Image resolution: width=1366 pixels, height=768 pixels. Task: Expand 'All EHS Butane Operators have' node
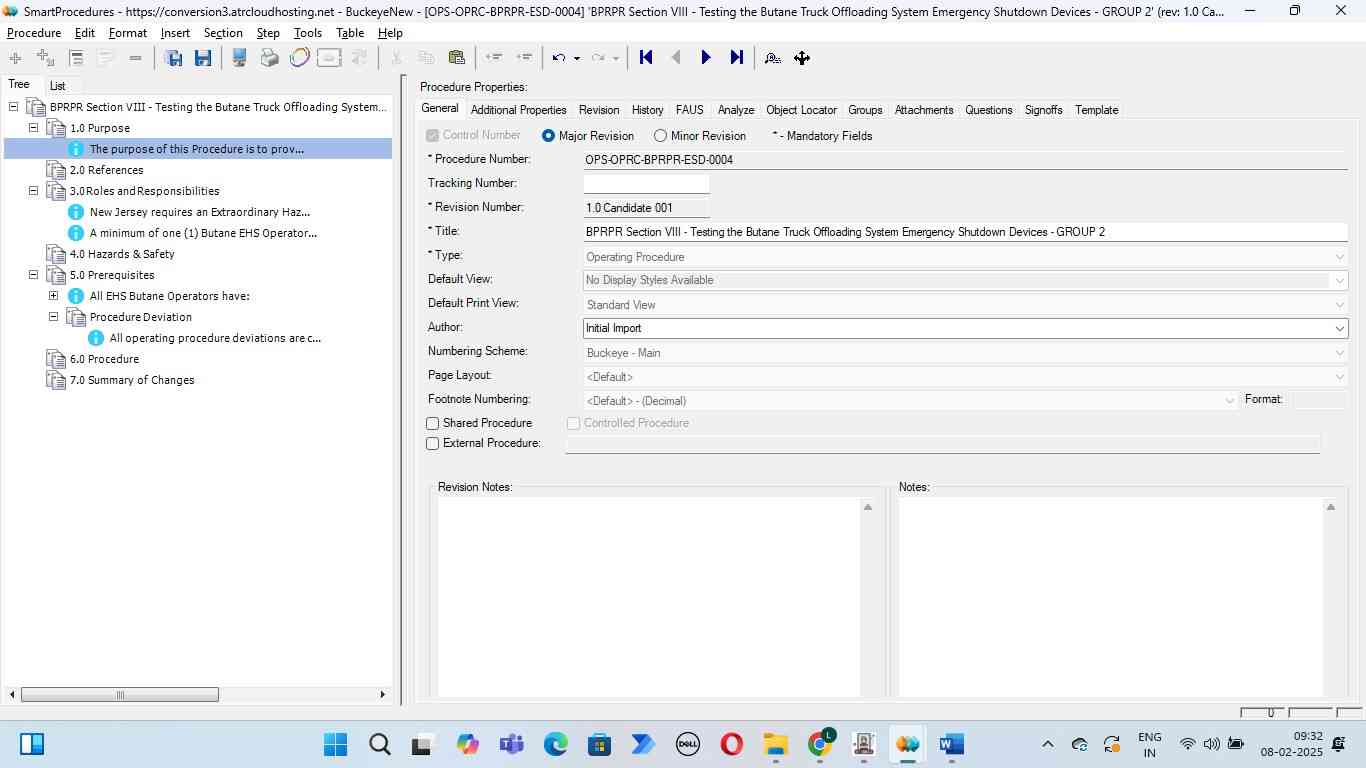(x=53, y=296)
